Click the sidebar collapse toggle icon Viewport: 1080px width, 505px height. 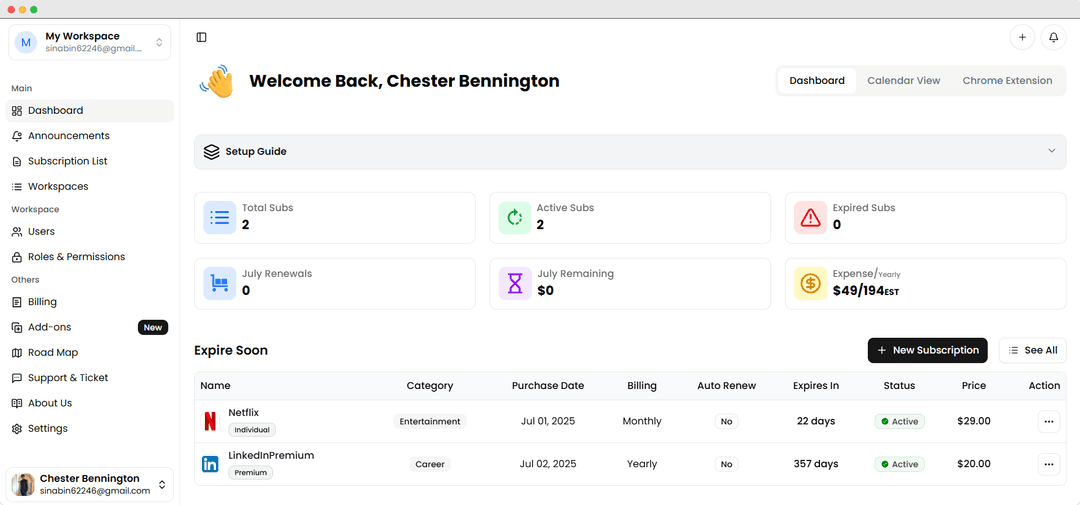coord(201,38)
